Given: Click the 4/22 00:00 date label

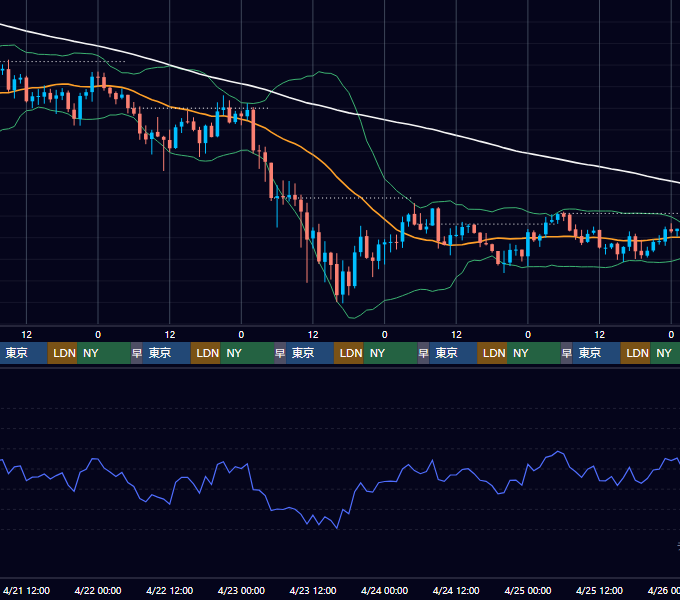Looking at the screenshot, I should (98, 590).
